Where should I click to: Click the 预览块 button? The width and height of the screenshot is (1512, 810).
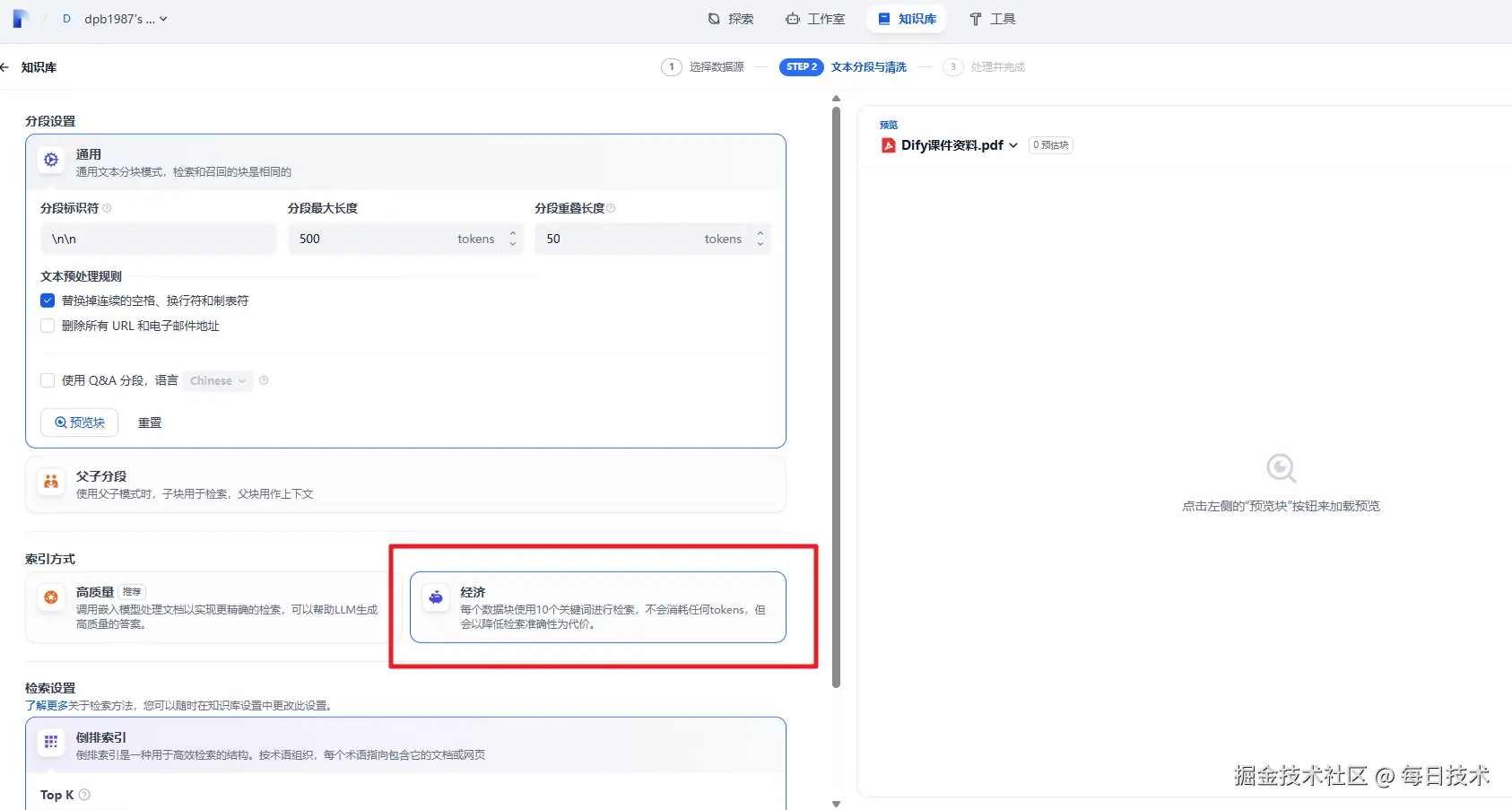(x=80, y=422)
